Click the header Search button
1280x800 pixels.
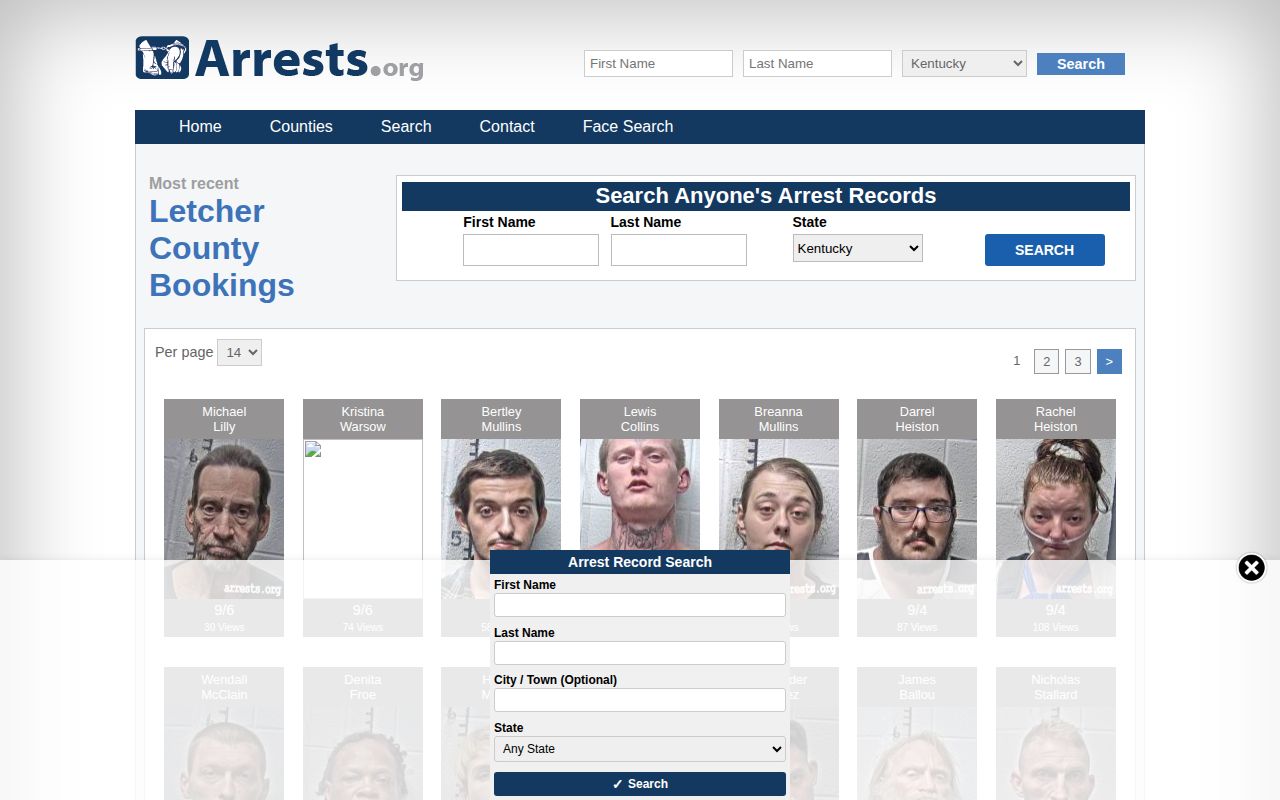(x=1081, y=64)
